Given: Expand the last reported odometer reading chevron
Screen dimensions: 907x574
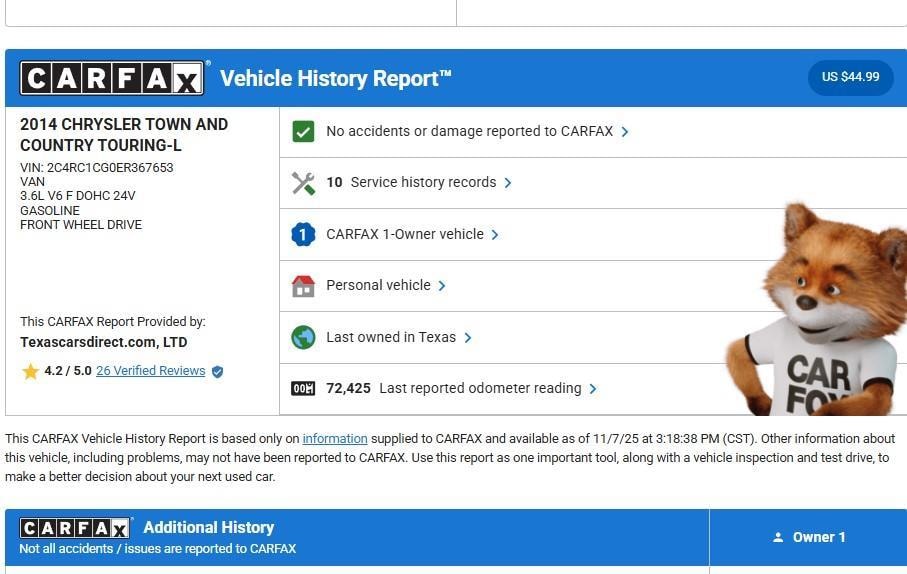Looking at the screenshot, I should click(593, 389).
